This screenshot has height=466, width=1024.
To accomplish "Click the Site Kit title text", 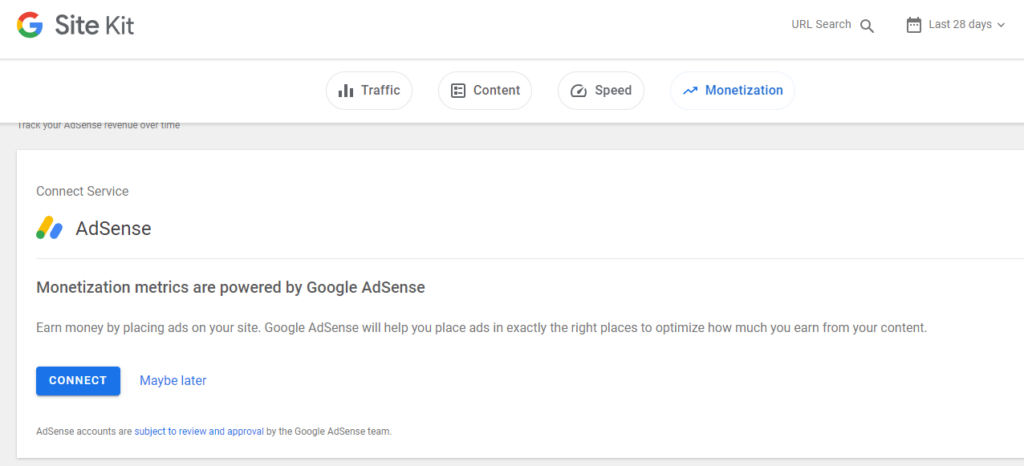I will click(x=95, y=25).
